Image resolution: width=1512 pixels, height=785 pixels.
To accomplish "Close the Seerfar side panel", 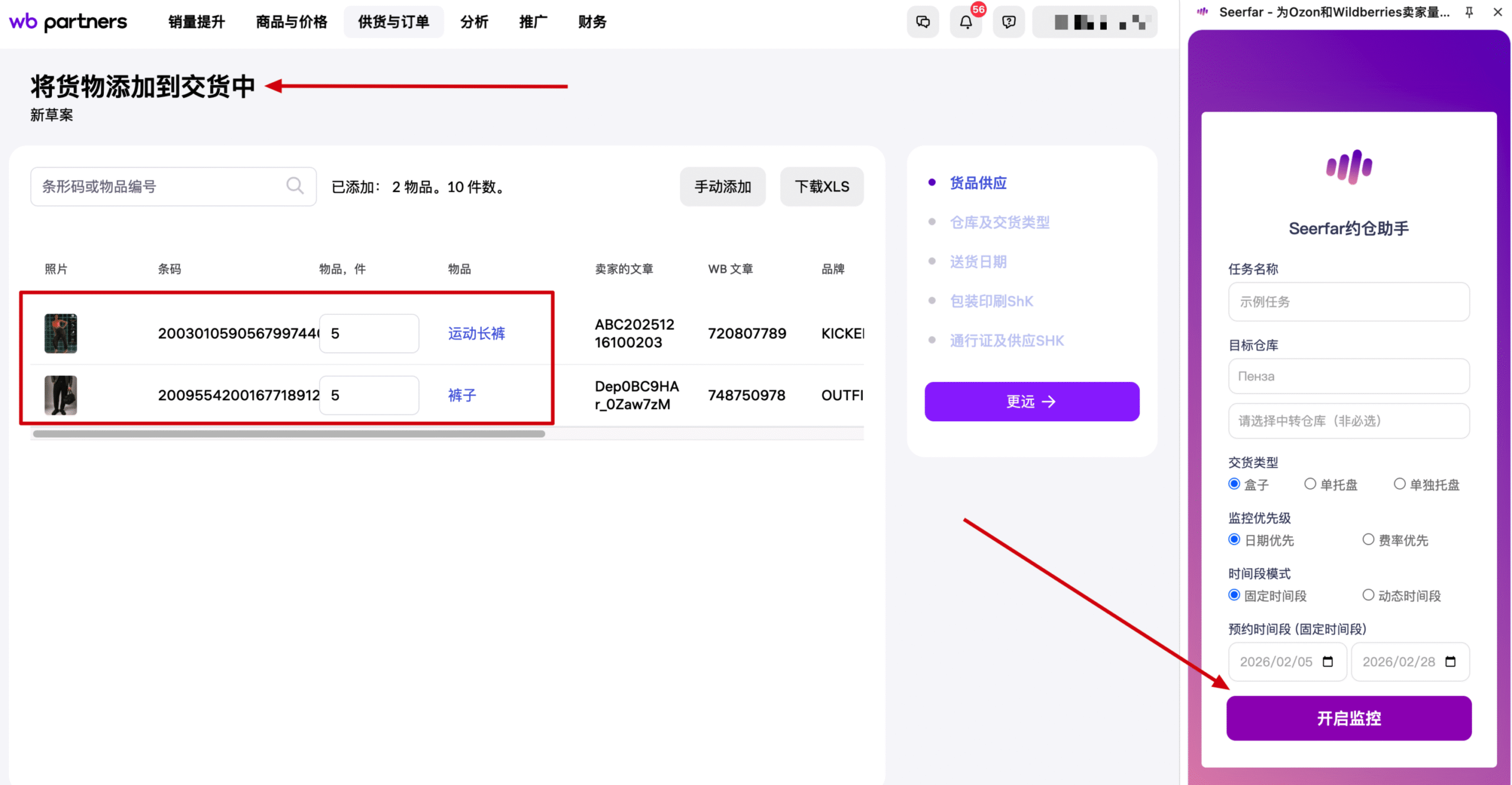I will (x=1497, y=12).
